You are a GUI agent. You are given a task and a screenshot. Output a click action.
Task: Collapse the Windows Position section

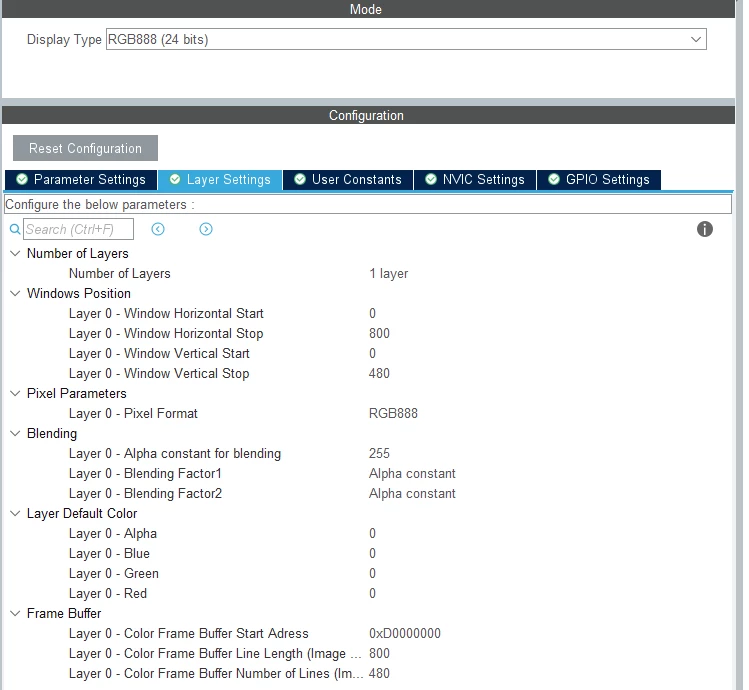(15, 293)
